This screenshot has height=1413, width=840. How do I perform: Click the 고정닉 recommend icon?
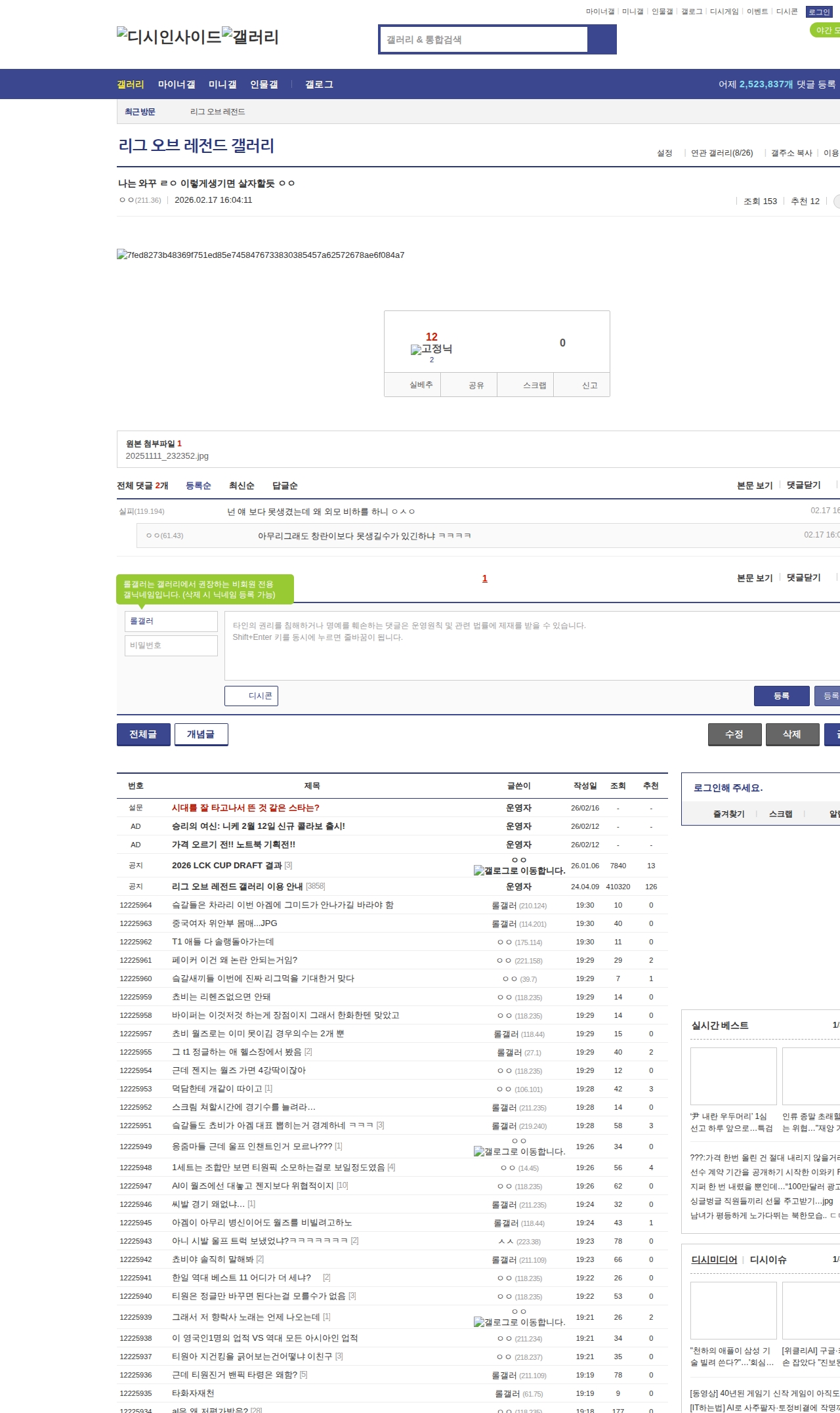tap(431, 349)
